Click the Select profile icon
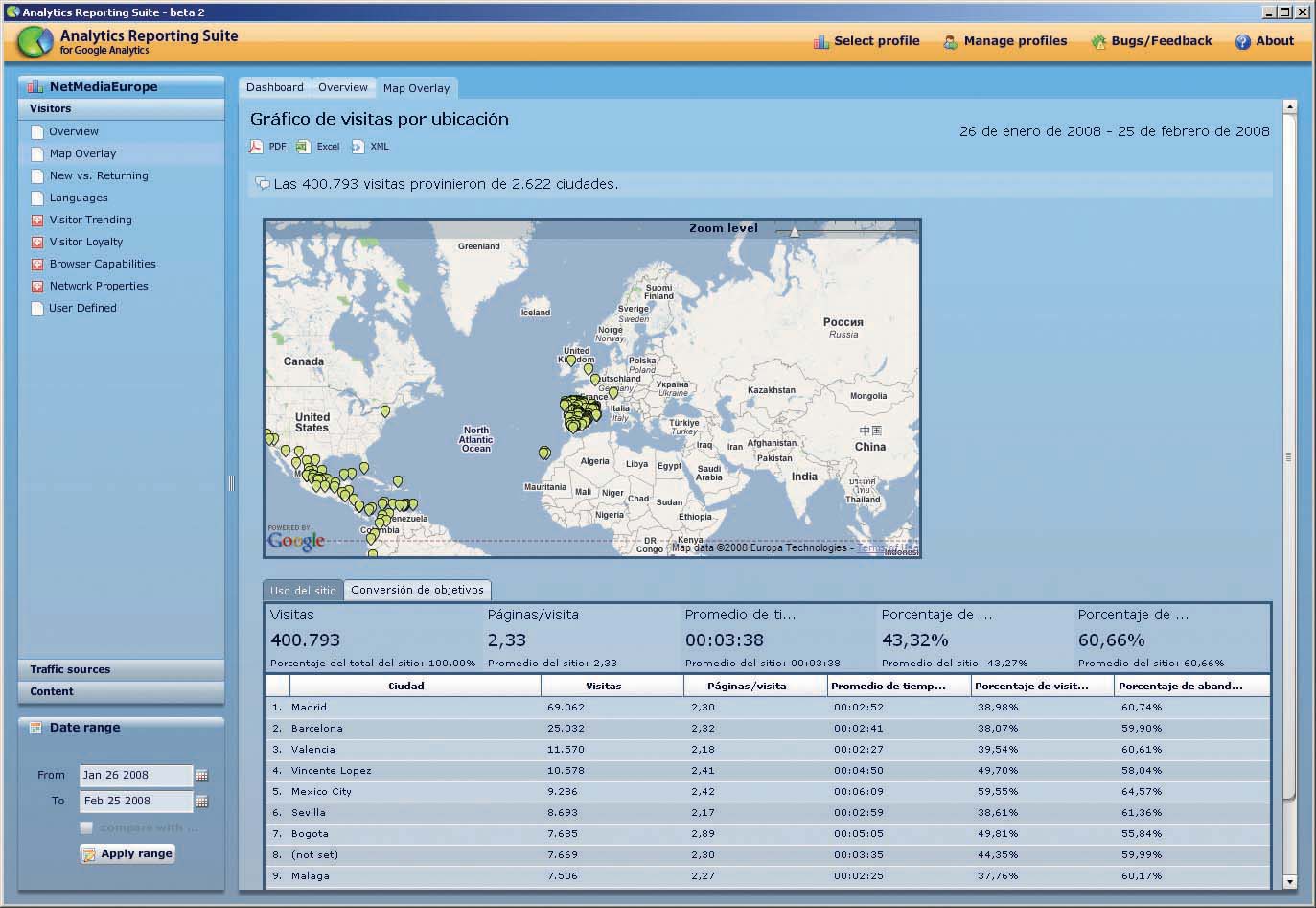Screen dimensions: 1316x908 tap(820, 41)
